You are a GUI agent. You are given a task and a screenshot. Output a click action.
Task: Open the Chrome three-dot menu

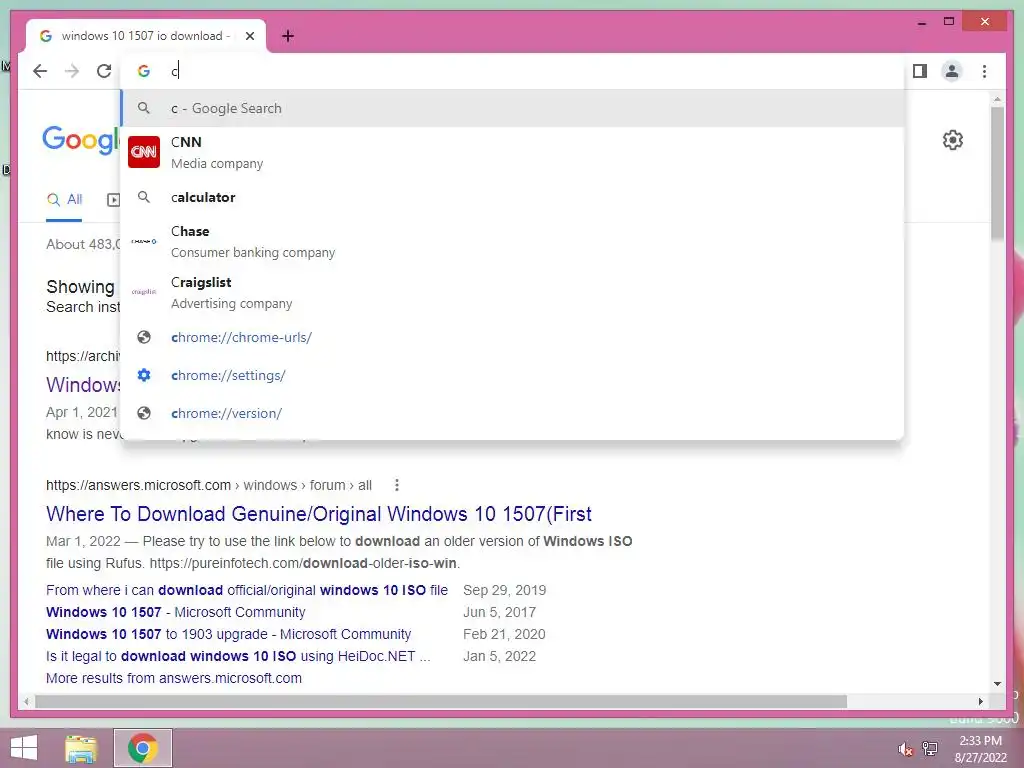[984, 71]
